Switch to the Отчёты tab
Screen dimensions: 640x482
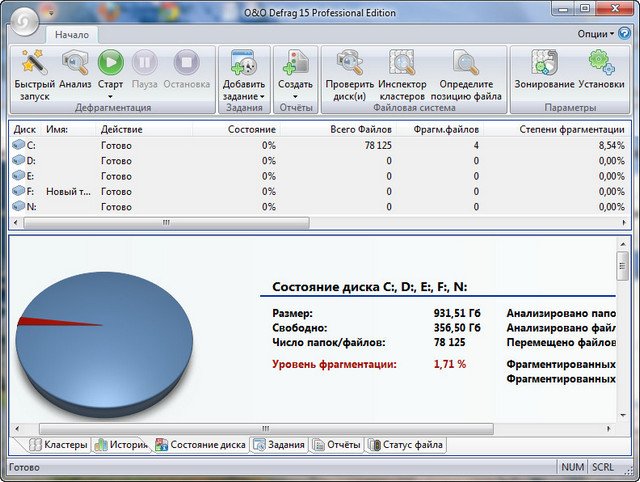pos(336,445)
